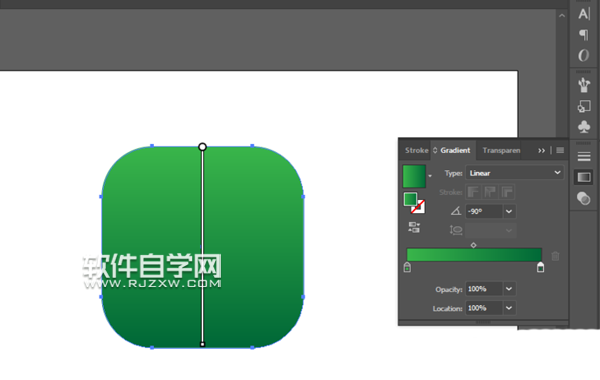Image resolution: width=600 pixels, height=380 pixels.
Task: Open the OpenType panel icon in the dock
Action: click(x=584, y=55)
